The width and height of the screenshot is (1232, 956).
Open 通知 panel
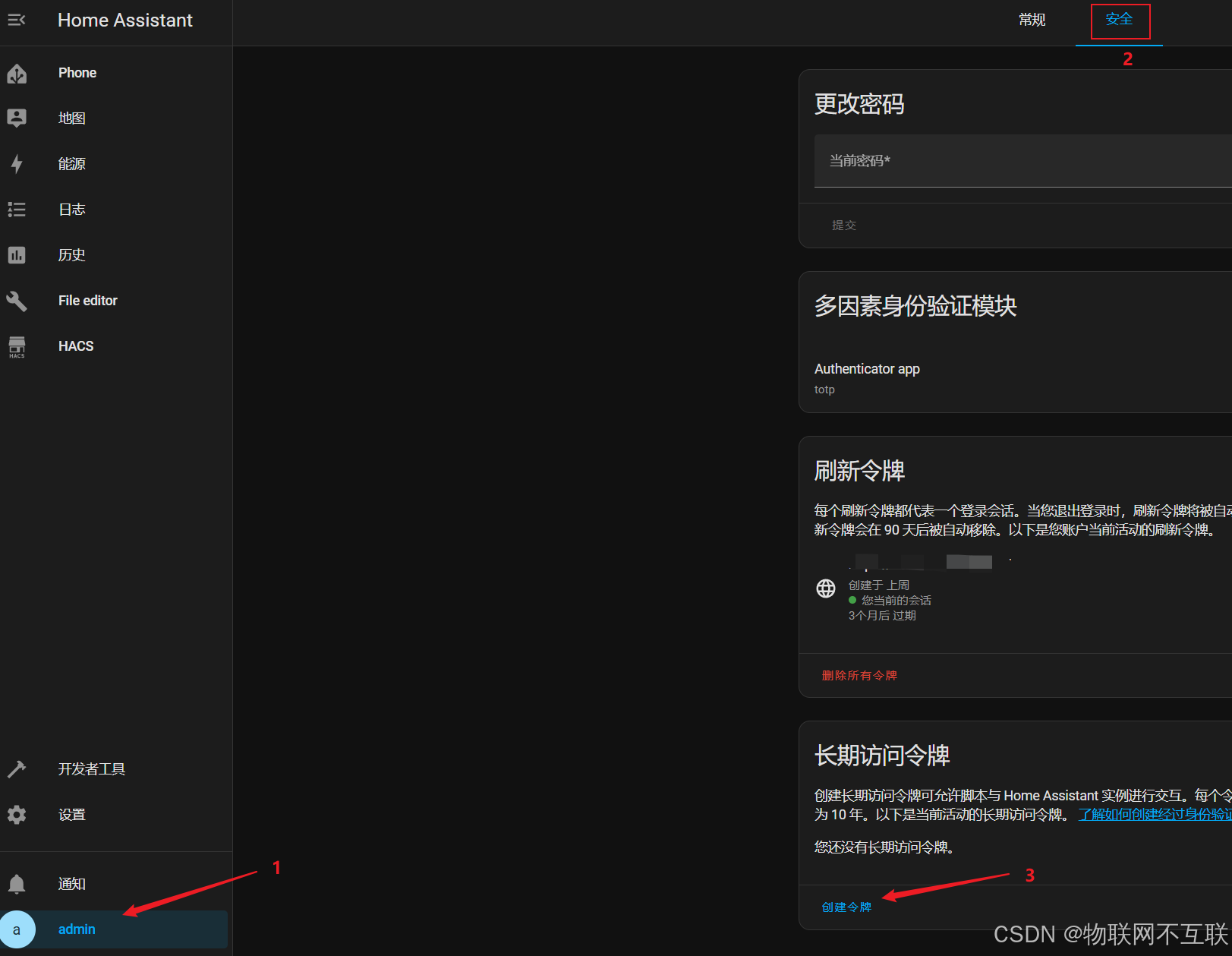pyautogui.click(x=72, y=884)
